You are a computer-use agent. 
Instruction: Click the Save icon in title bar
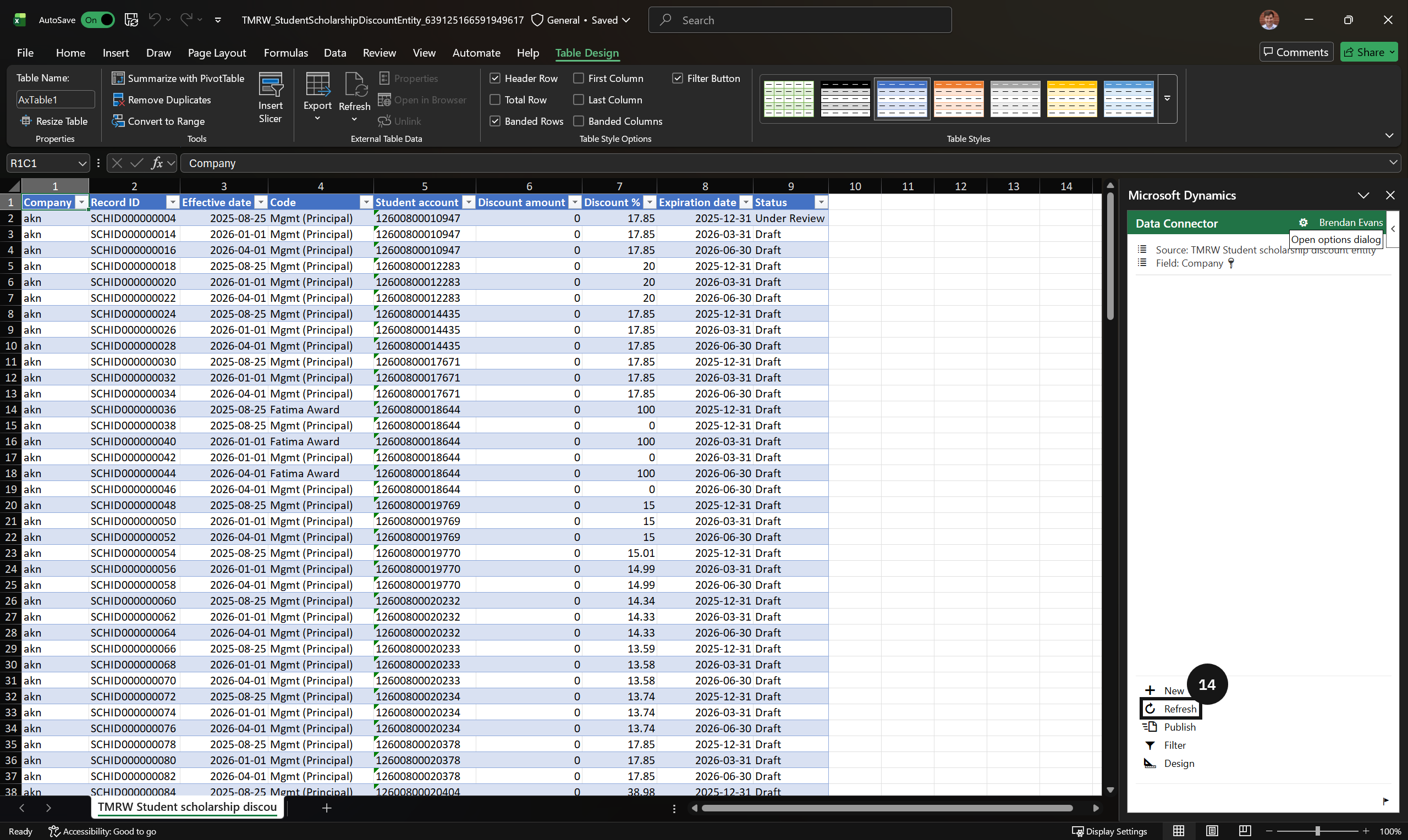(131, 20)
